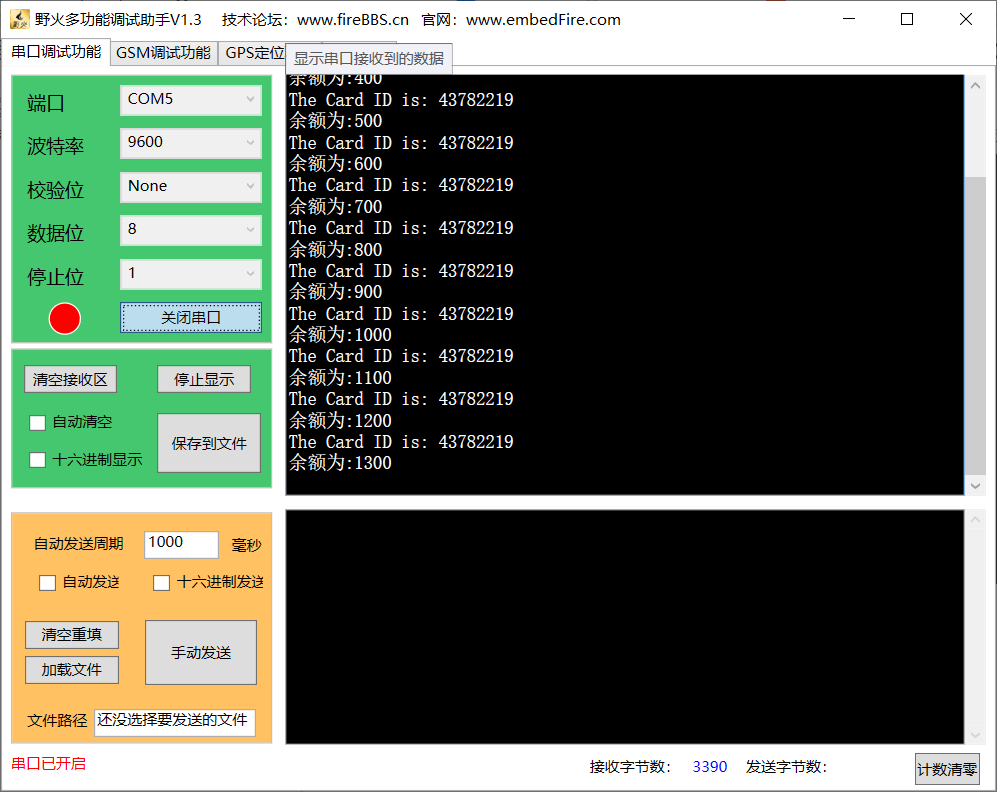Enable the 自动清空 checkbox
The height and width of the screenshot is (792, 997).
(38, 423)
